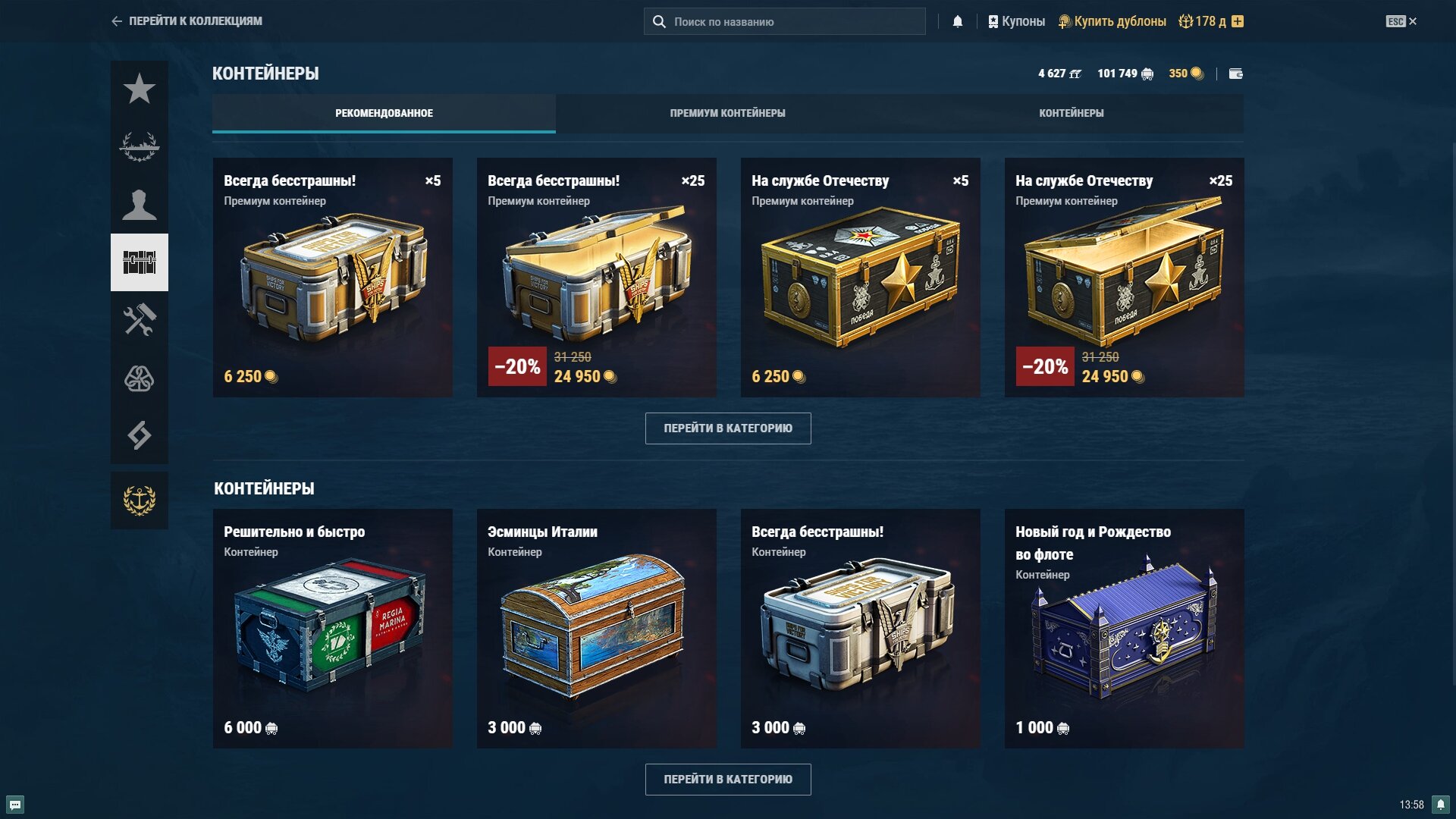Open the camouflage knot sidebar icon
Viewport: 1456px width, 819px height.
140,378
